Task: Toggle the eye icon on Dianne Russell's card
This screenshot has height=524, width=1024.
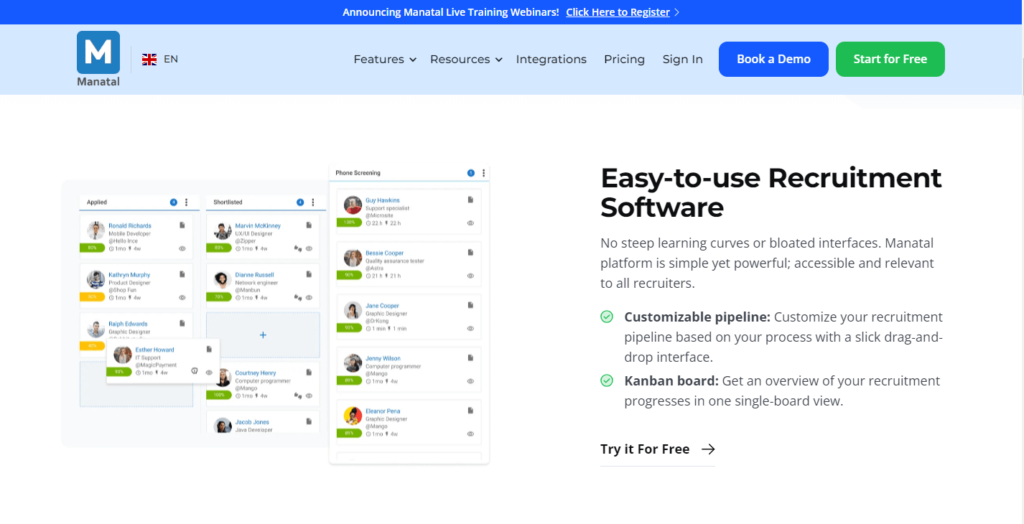Action: [309, 297]
